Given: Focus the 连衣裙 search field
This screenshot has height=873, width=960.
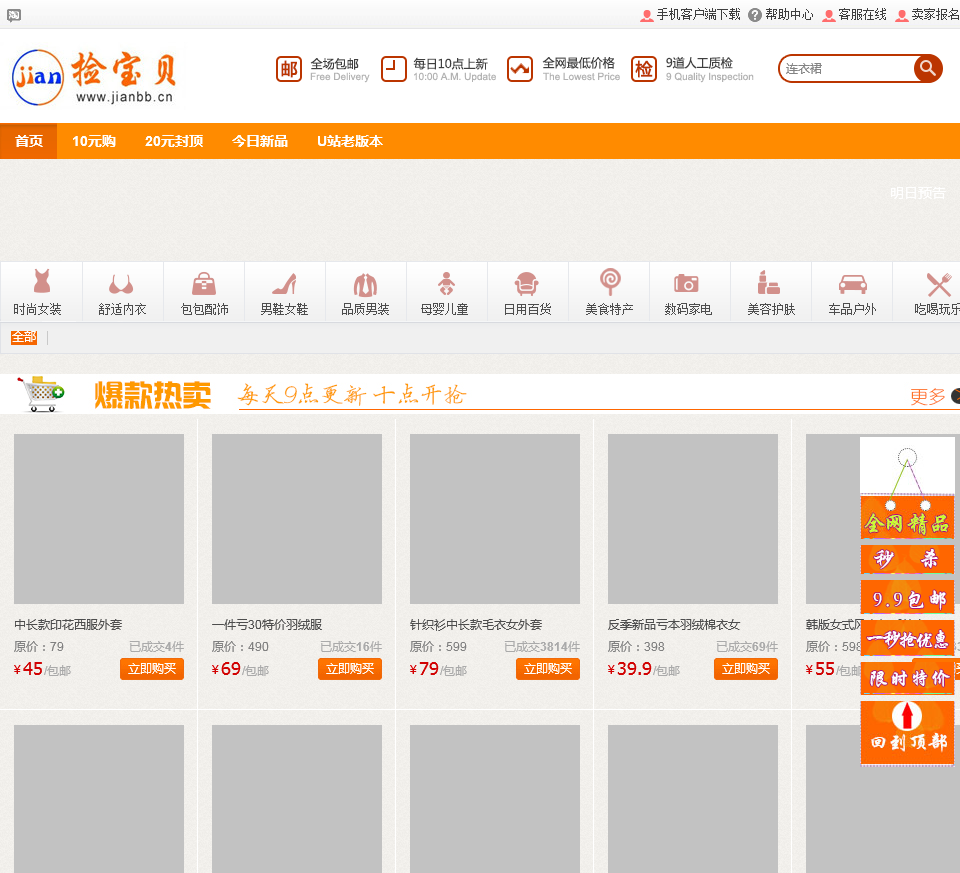Looking at the screenshot, I should tap(848, 69).
